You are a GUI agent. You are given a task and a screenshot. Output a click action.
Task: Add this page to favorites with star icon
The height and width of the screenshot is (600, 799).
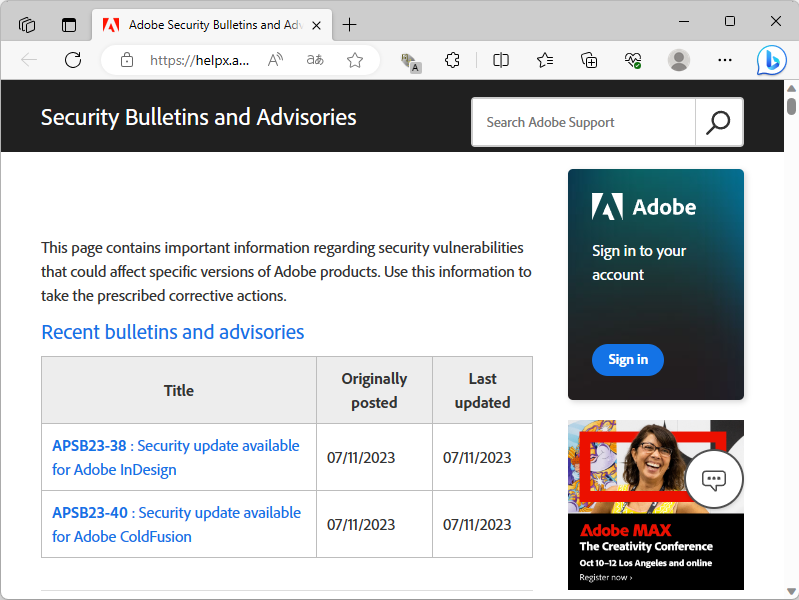355,60
